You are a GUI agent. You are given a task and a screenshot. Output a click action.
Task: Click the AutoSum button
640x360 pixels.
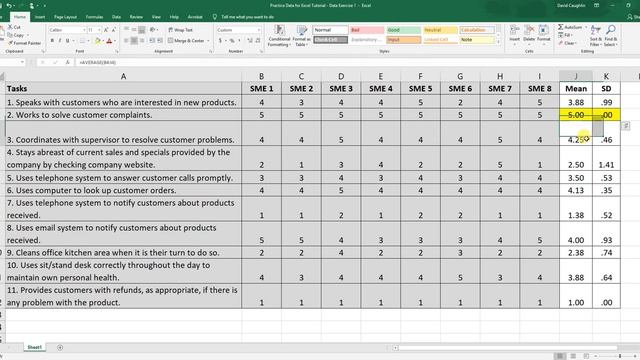[x=570, y=27]
